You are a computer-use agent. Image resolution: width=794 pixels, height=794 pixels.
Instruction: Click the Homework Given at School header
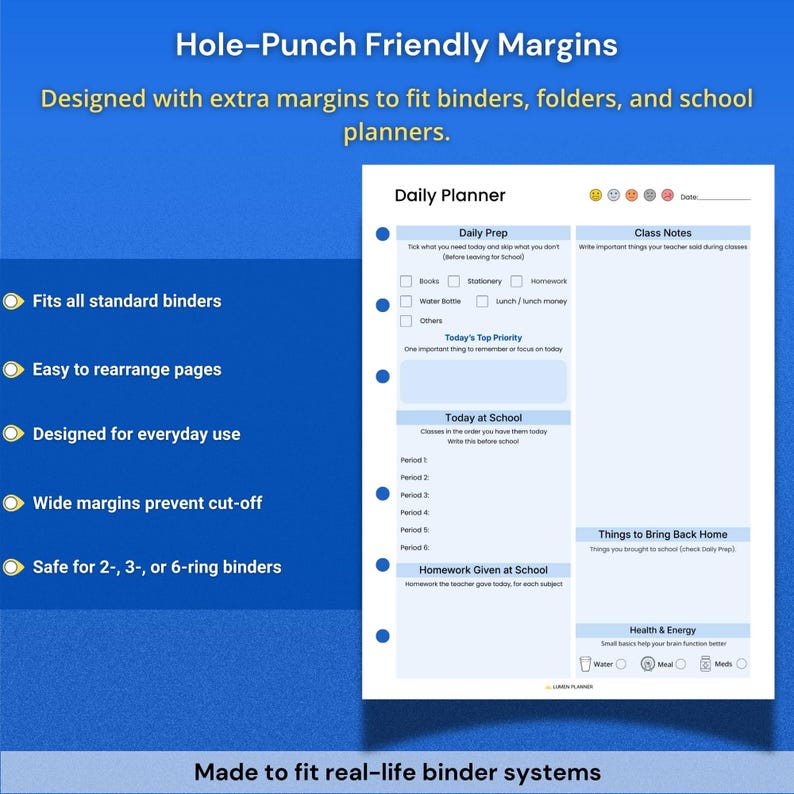483,570
